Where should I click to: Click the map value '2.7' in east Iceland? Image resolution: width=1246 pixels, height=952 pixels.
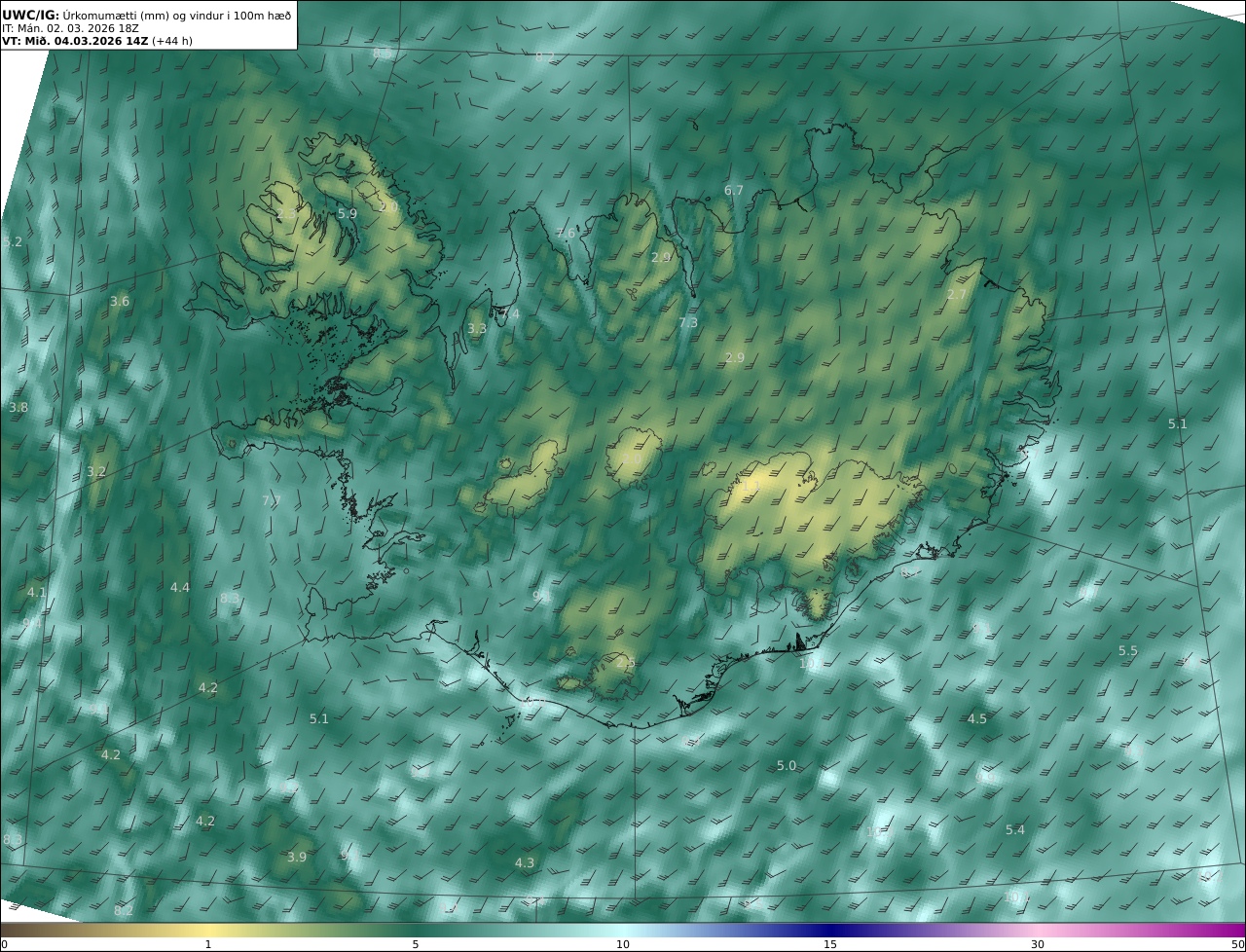(958, 294)
